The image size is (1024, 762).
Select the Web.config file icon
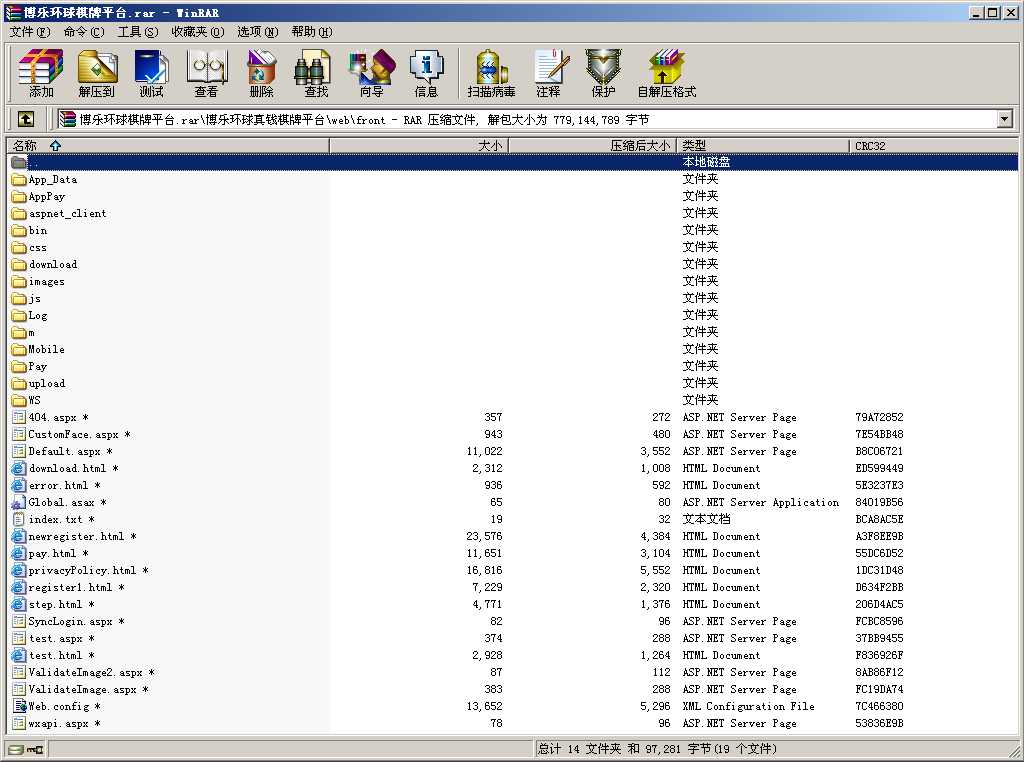pyautogui.click(x=20, y=706)
